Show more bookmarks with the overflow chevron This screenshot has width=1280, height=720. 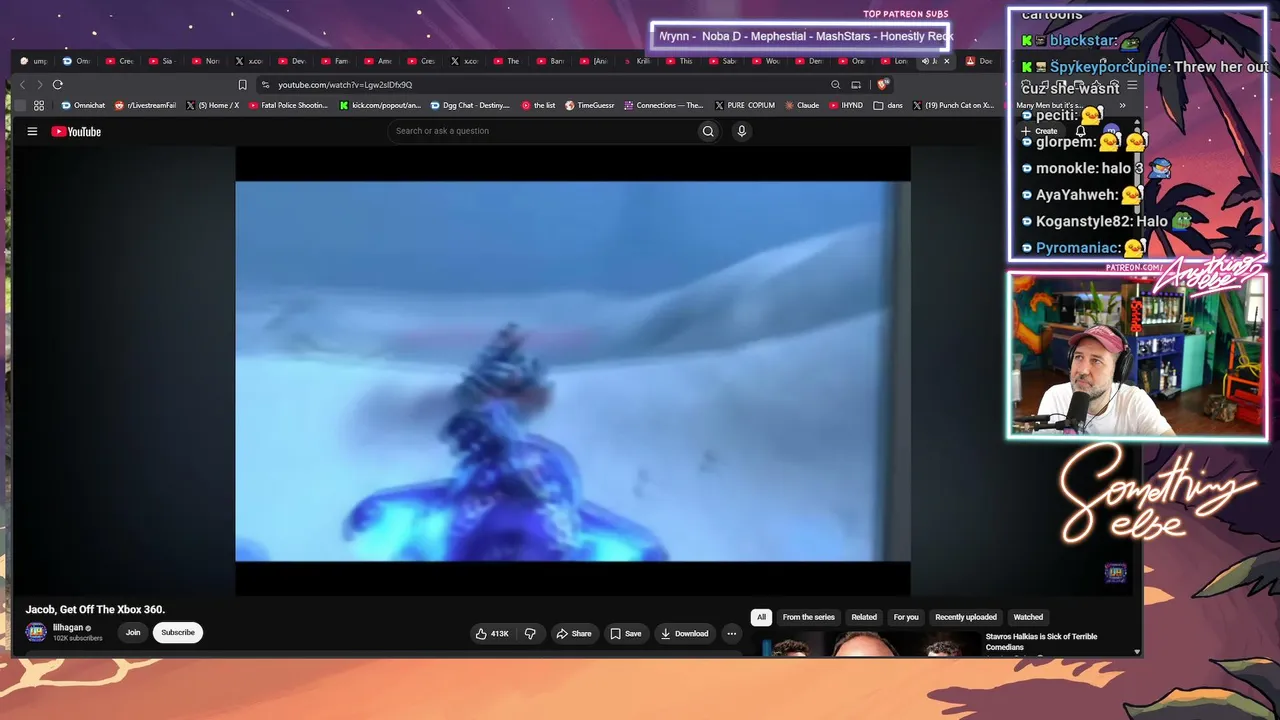(1122, 105)
